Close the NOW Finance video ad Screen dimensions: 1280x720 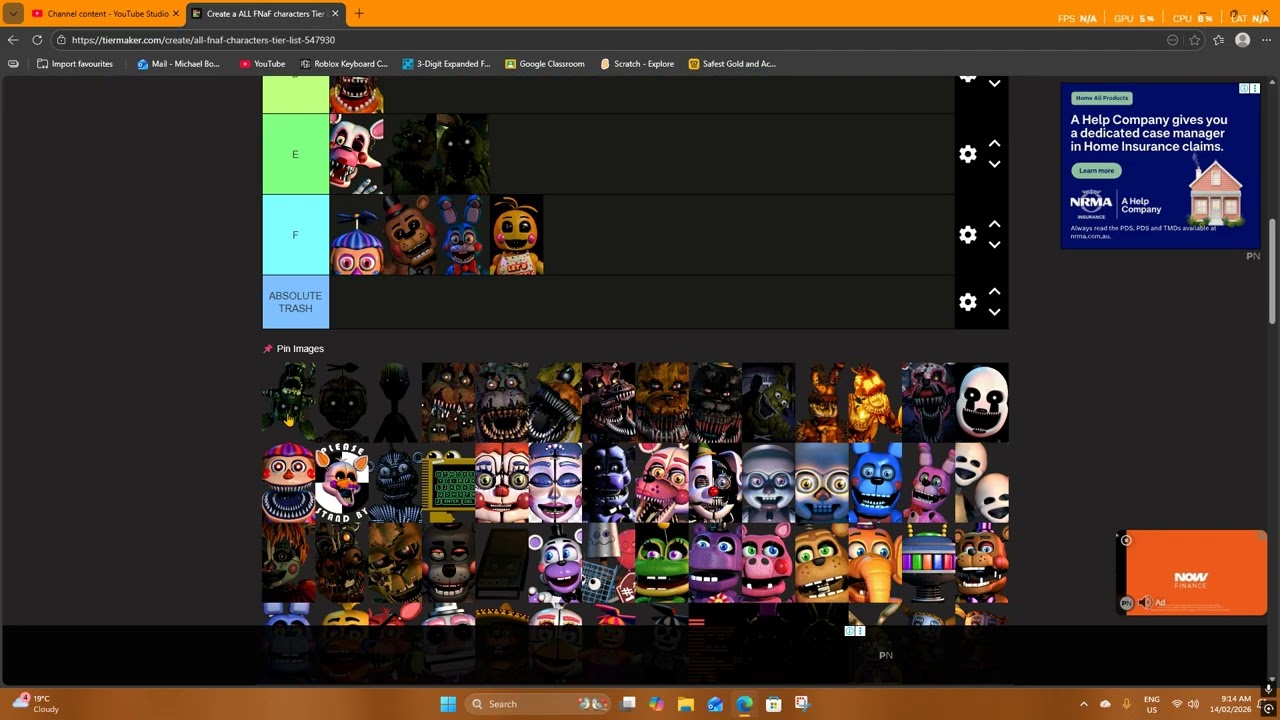1126,541
